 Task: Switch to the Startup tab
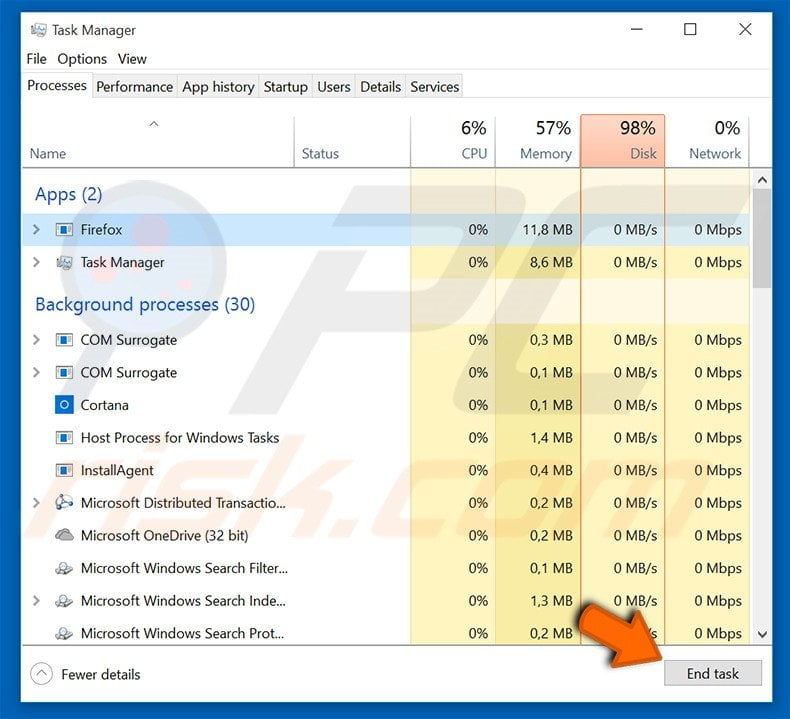[286, 87]
